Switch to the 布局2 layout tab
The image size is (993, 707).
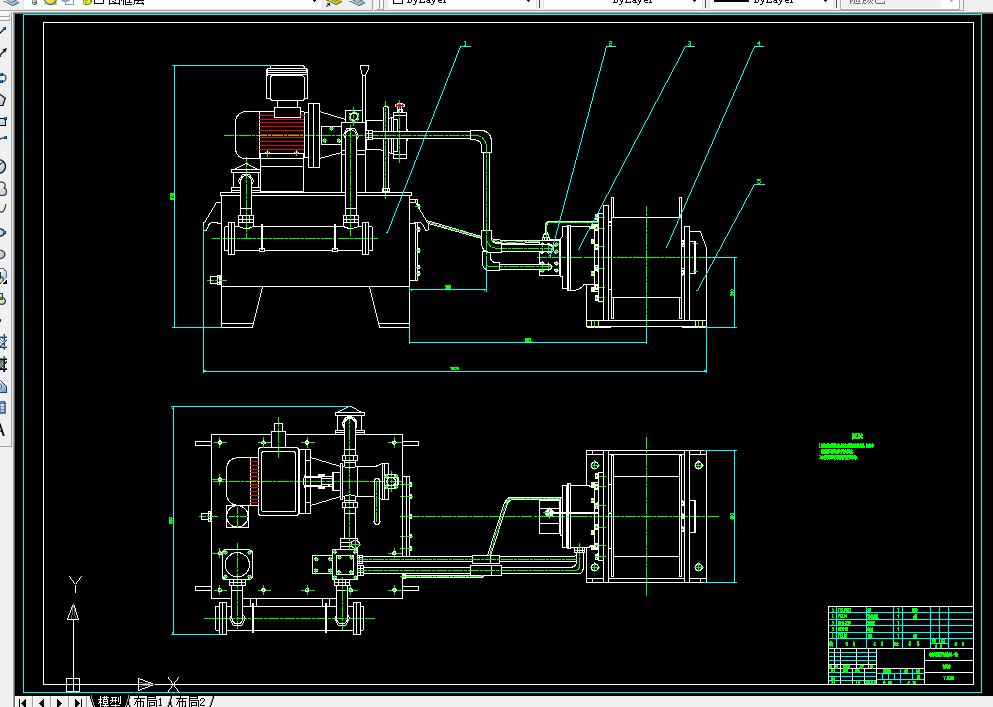(190, 701)
